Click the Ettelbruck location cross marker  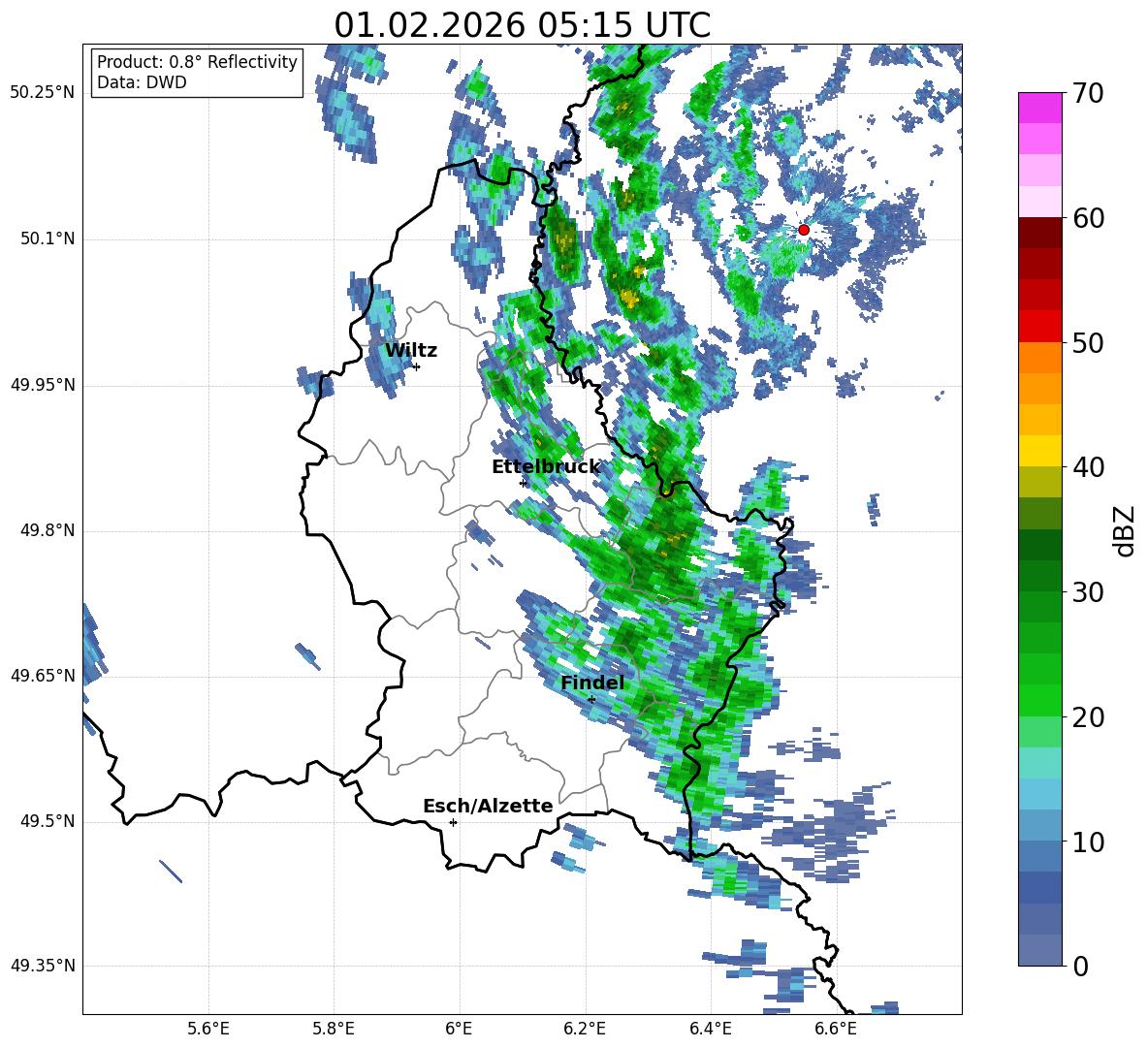[523, 483]
